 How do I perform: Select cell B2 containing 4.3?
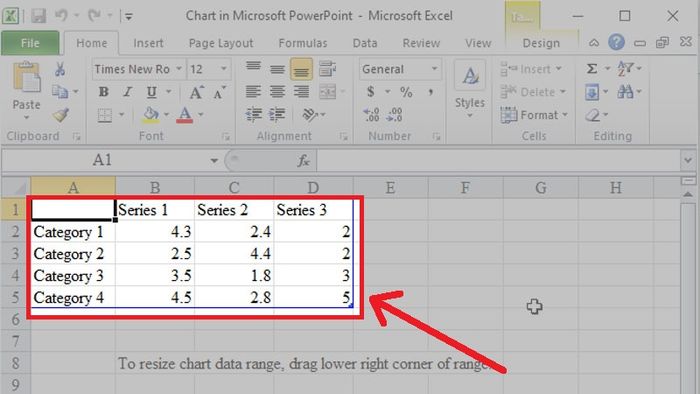point(155,232)
